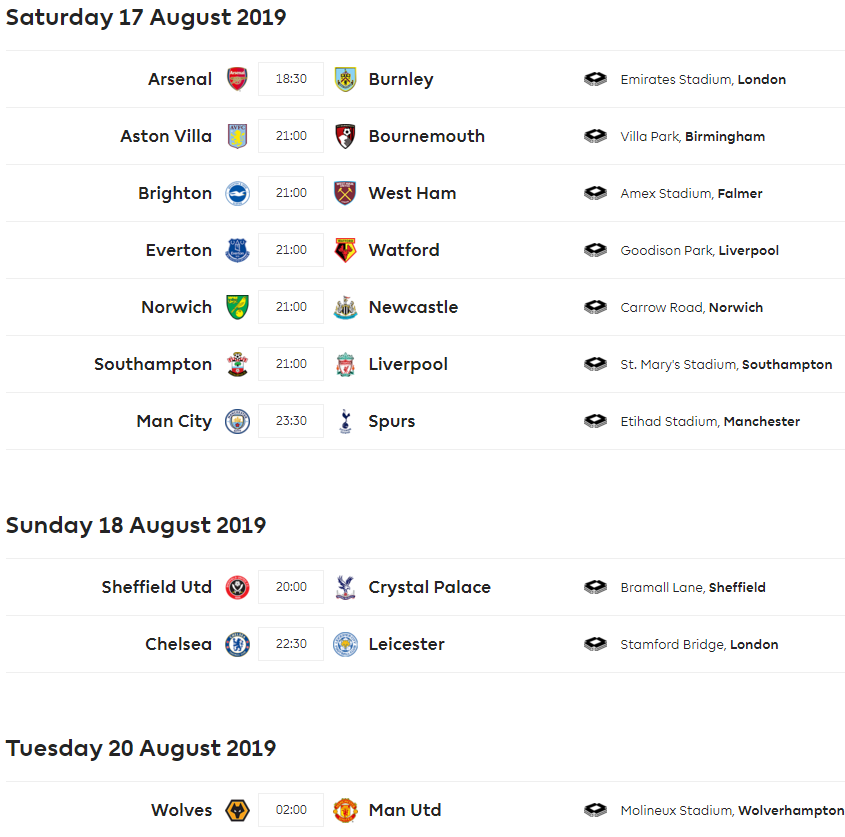The image size is (845, 837).
Task: Select the Bournemouth crest icon
Action: point(345,136)
